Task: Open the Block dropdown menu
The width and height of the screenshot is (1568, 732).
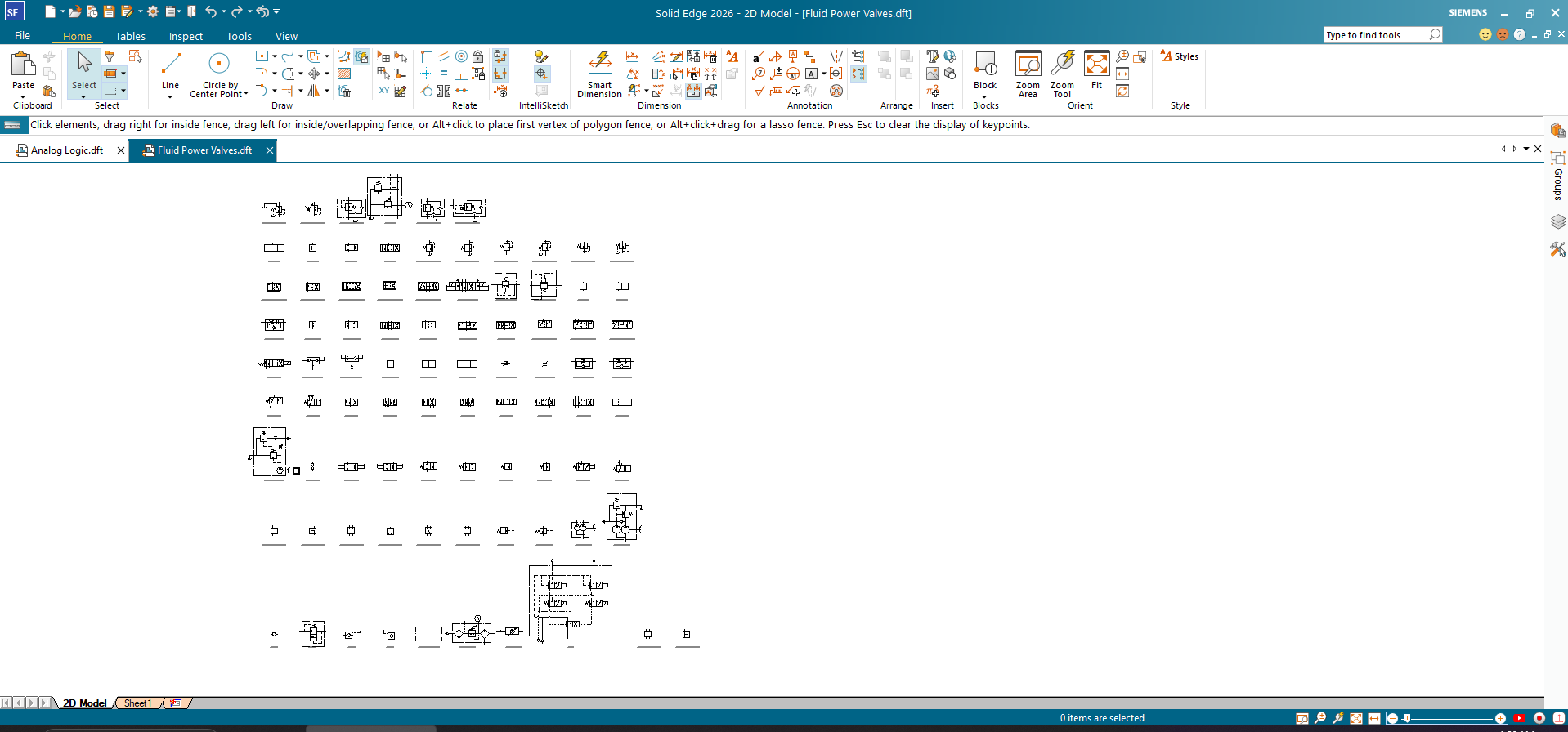Action: point(985,96)
